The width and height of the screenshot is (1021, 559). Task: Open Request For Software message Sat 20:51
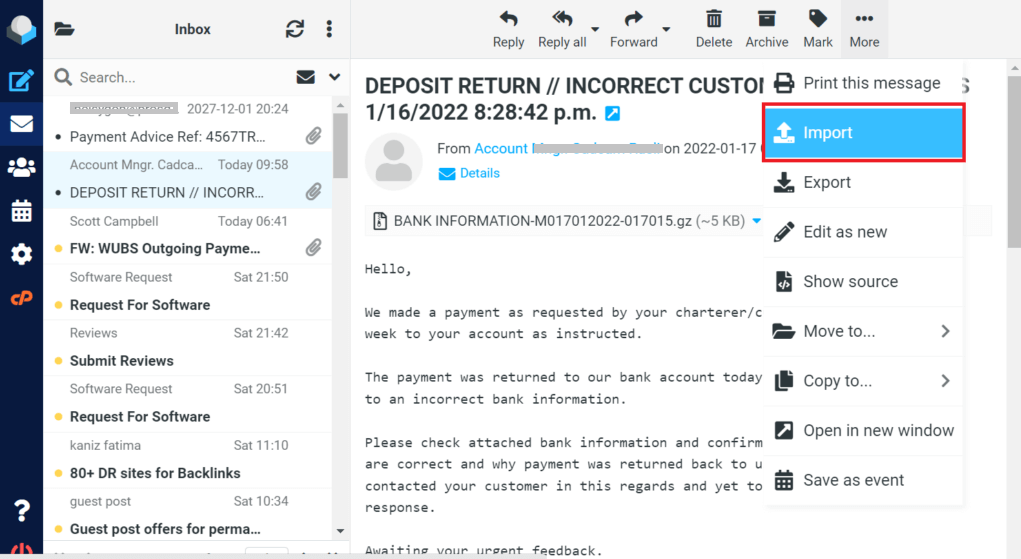(187, 403)
